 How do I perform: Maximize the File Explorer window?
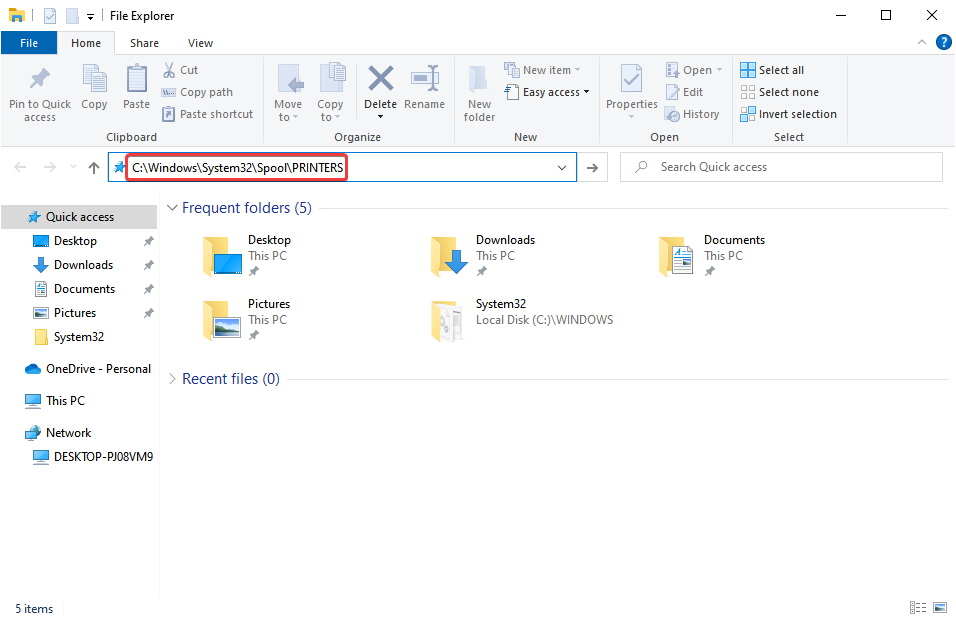point(886,15)
